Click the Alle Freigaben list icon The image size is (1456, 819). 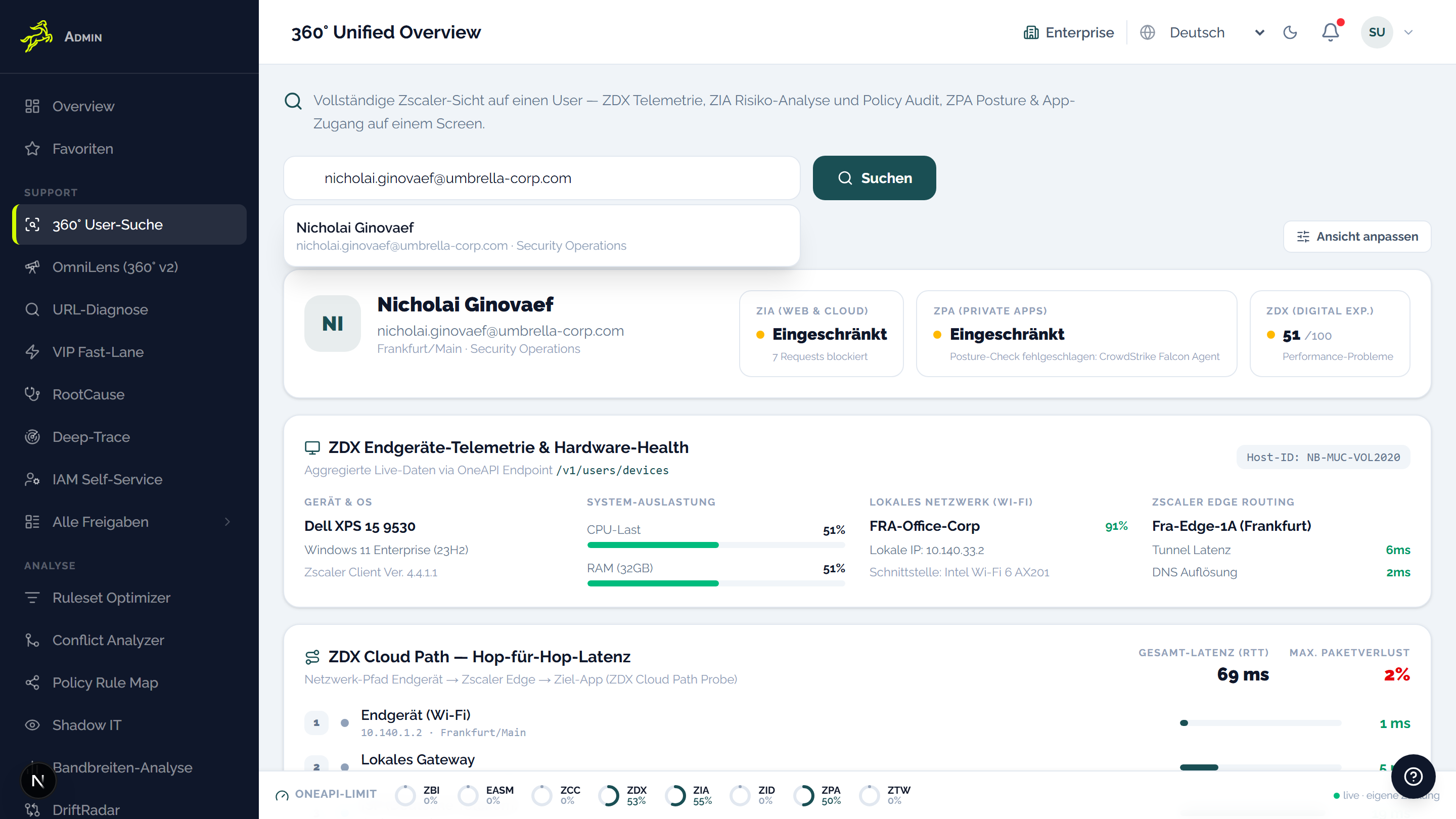coord(32,521)
